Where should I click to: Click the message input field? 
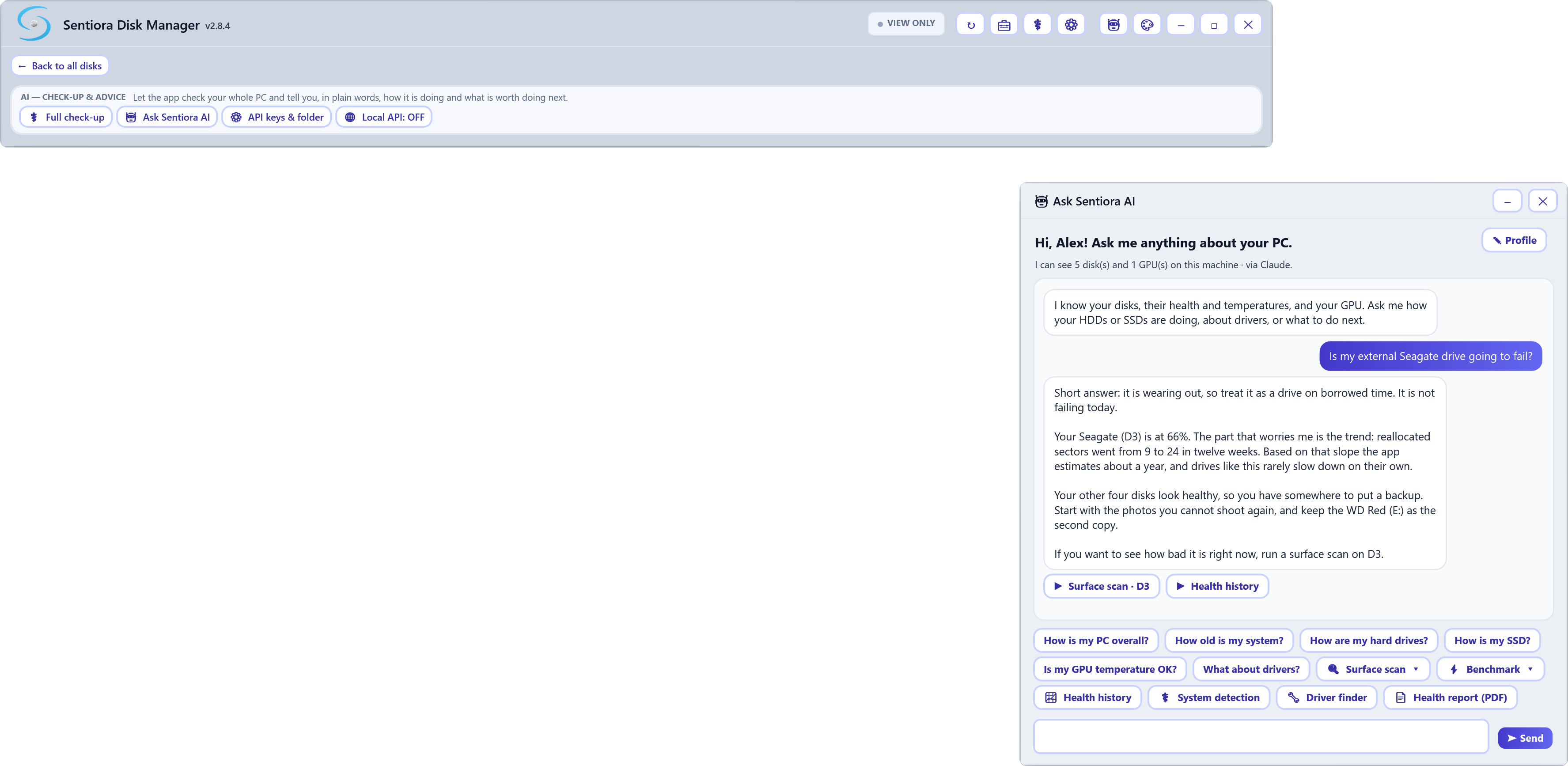pos(1261,737)
